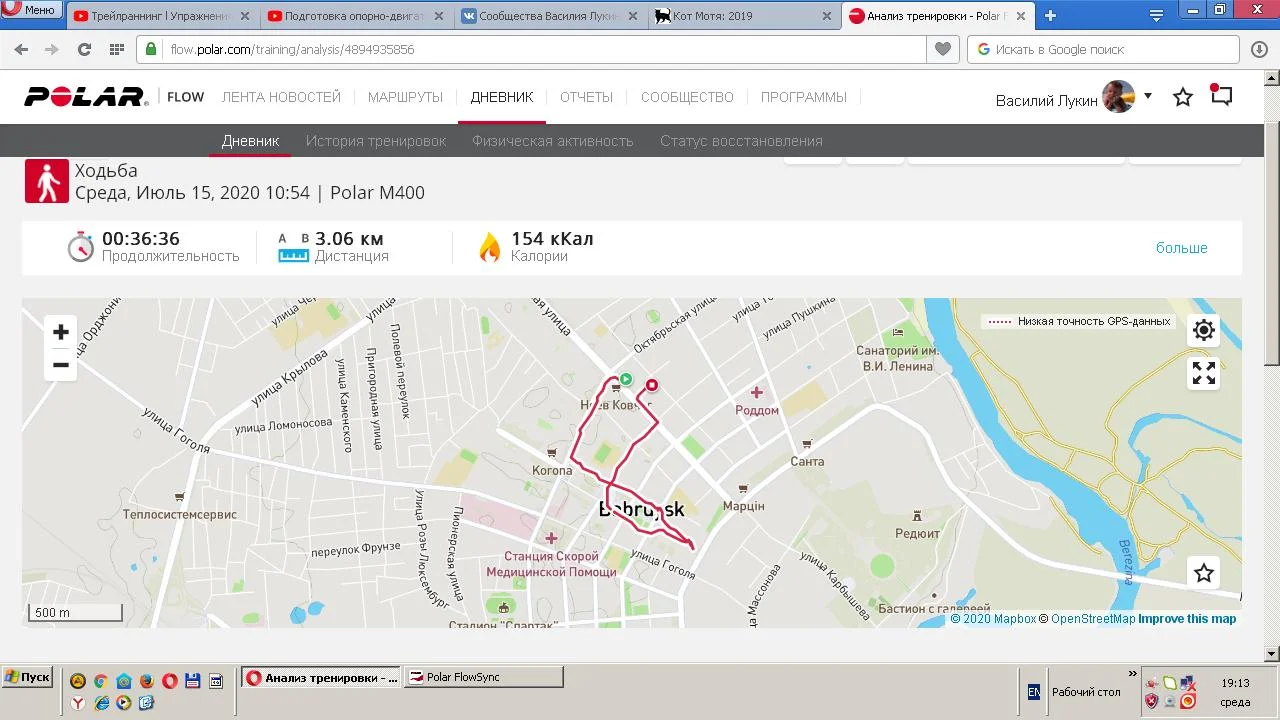Click the больше link
1280x720 pixels.
click(x=1182, y=247)
